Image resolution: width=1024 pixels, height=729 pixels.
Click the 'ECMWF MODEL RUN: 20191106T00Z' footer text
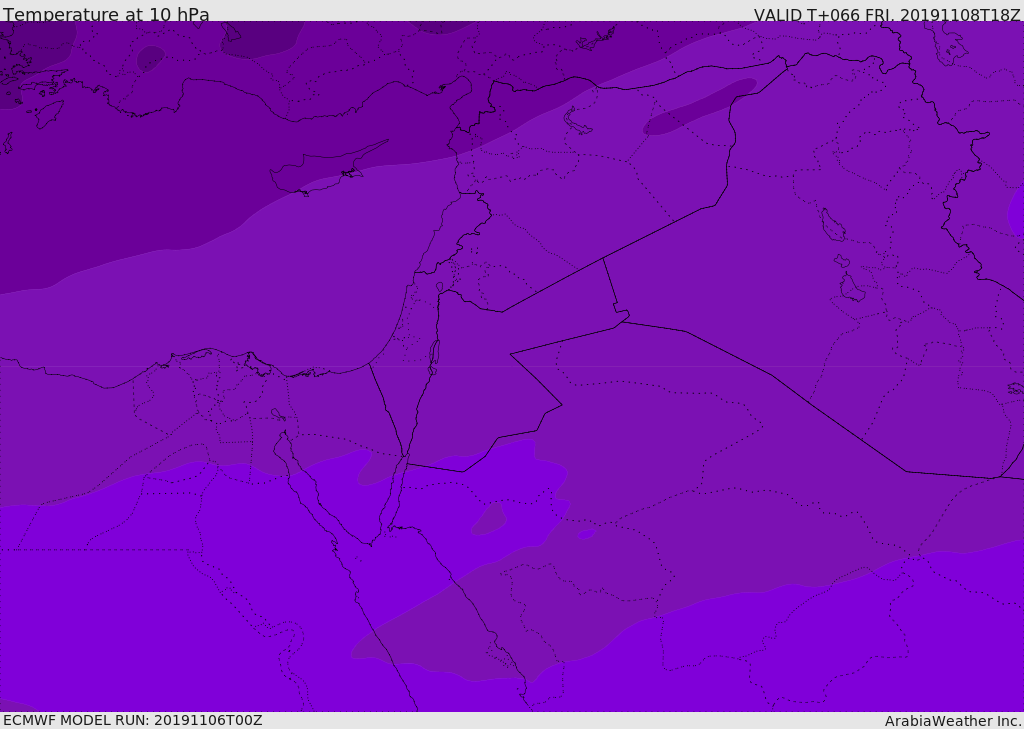coord(133,720)
